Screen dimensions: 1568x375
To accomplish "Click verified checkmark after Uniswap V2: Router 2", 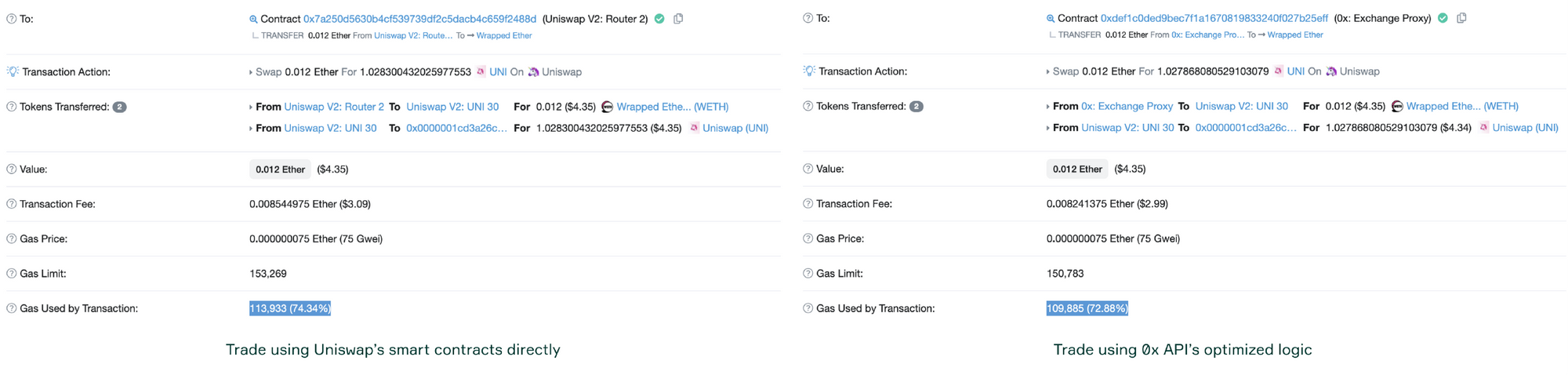I will (659, 19).
